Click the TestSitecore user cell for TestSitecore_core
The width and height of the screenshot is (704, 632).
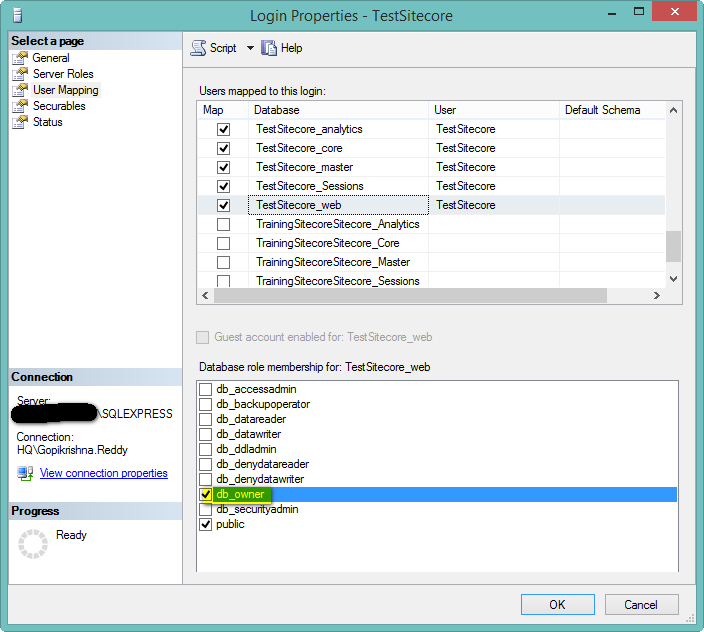click(494, 148)
